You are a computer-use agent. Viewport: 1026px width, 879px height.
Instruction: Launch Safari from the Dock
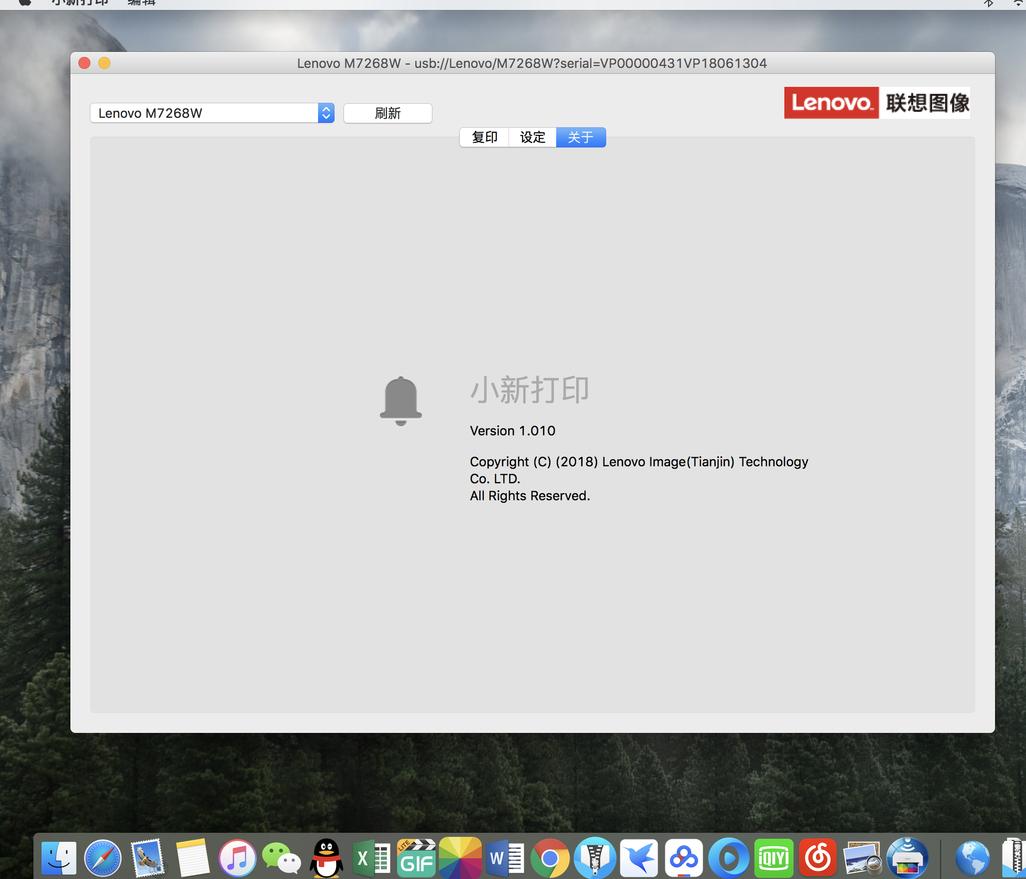[103, 857]
